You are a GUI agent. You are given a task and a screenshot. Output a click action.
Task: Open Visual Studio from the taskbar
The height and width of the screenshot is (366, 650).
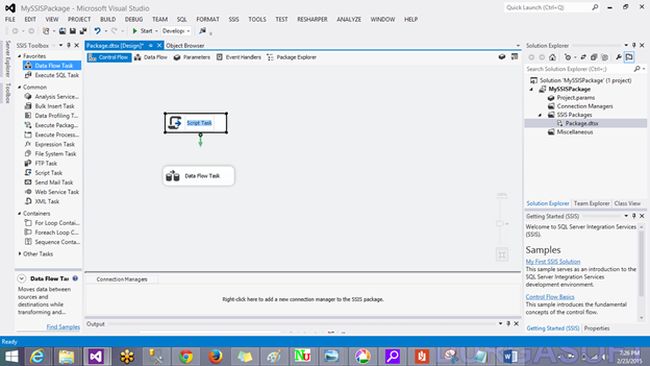pyautogui.click(x=96, y=356)
